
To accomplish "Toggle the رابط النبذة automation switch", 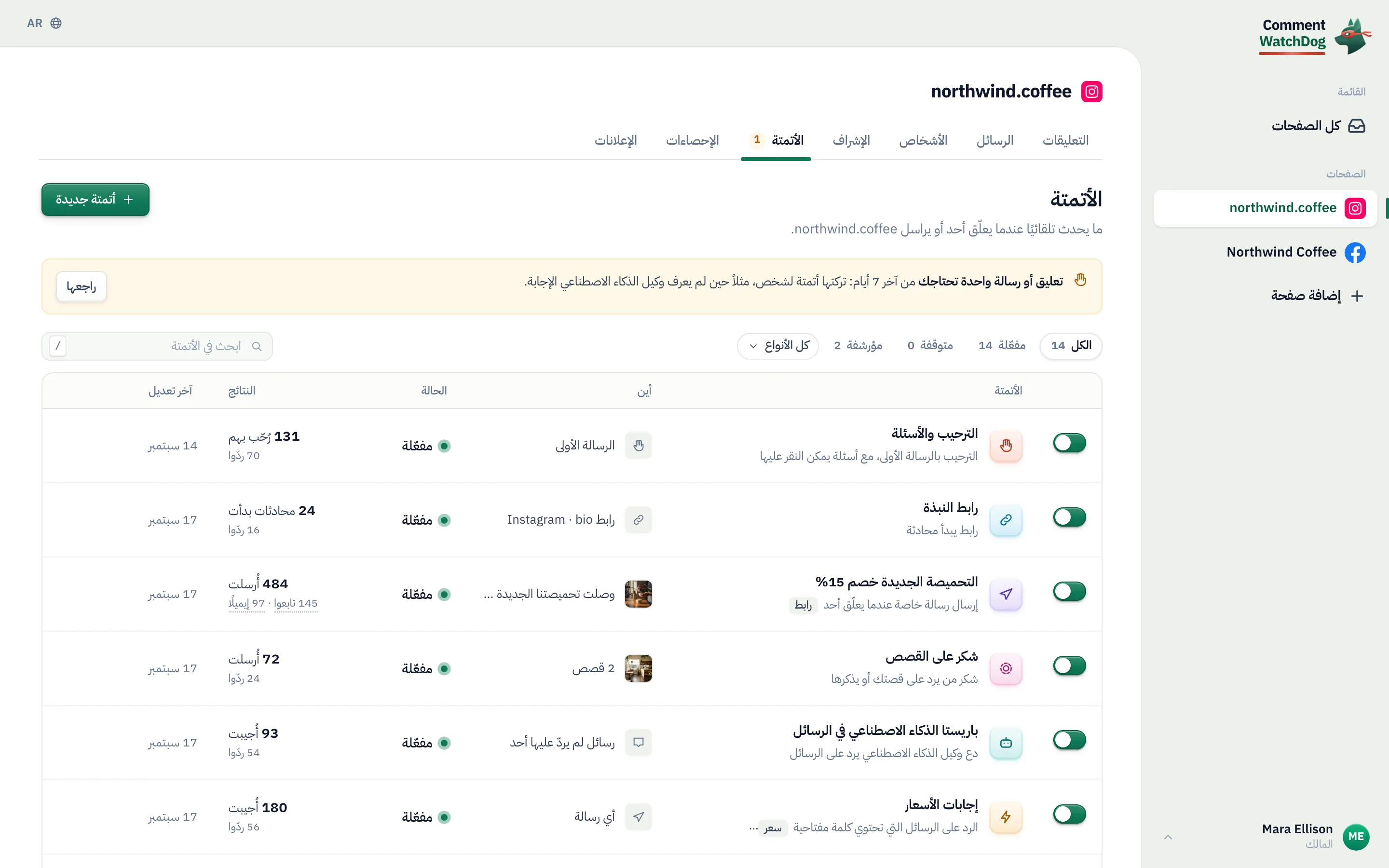I will (x=1069, y=517).
